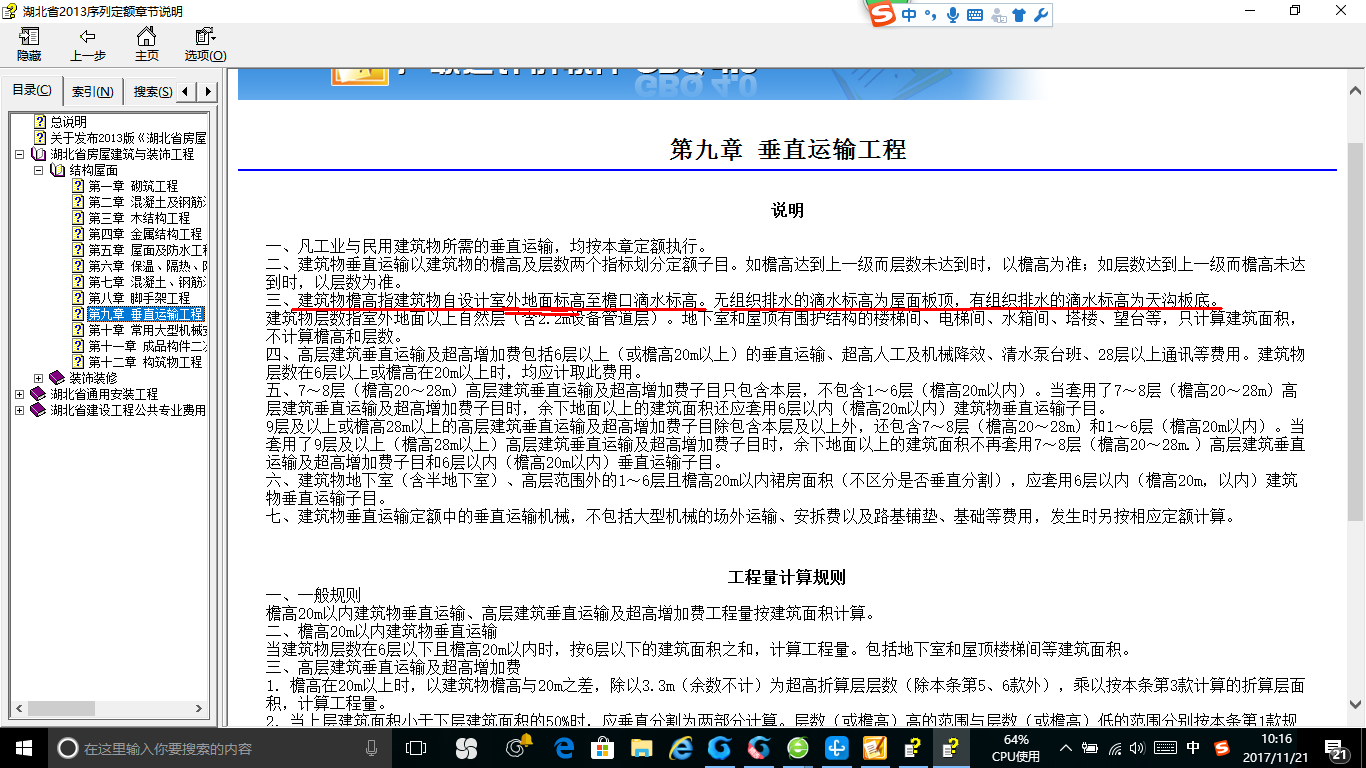This screenshot has height=768, width=1366.
Task: Select 第五章 屋面及防水工程 topic
Action: (x=147, y=250)
